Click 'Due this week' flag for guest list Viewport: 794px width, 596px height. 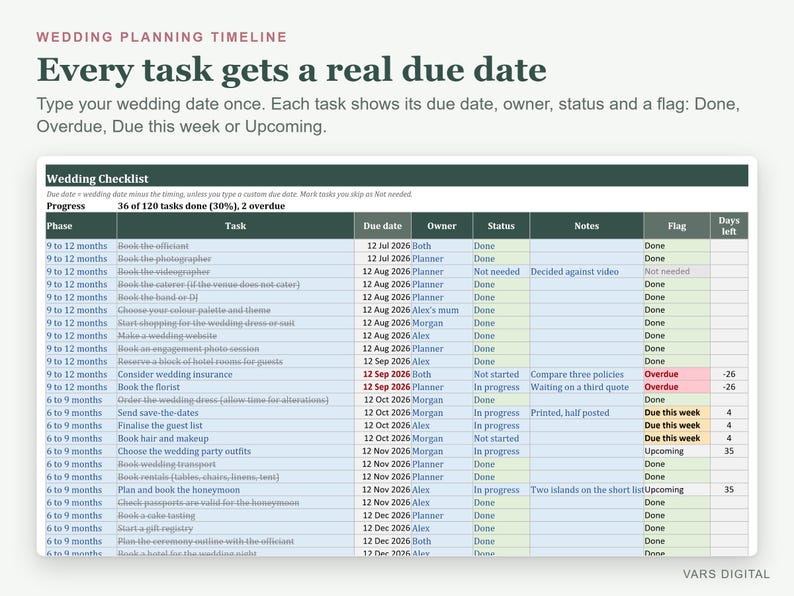(677, 425)
